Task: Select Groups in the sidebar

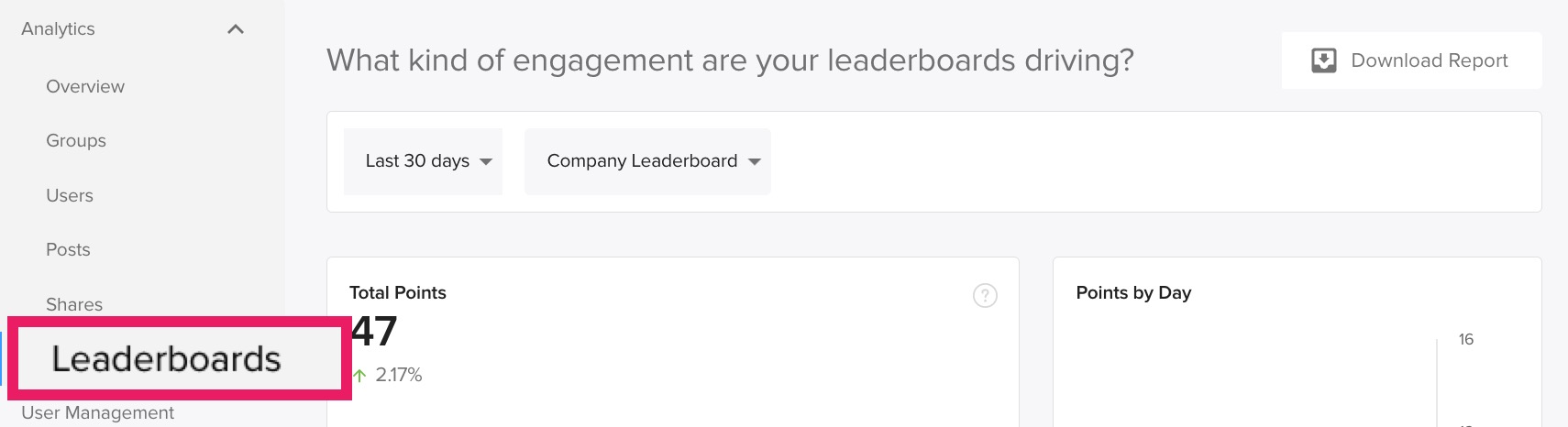Action: (x=76, y=140)
